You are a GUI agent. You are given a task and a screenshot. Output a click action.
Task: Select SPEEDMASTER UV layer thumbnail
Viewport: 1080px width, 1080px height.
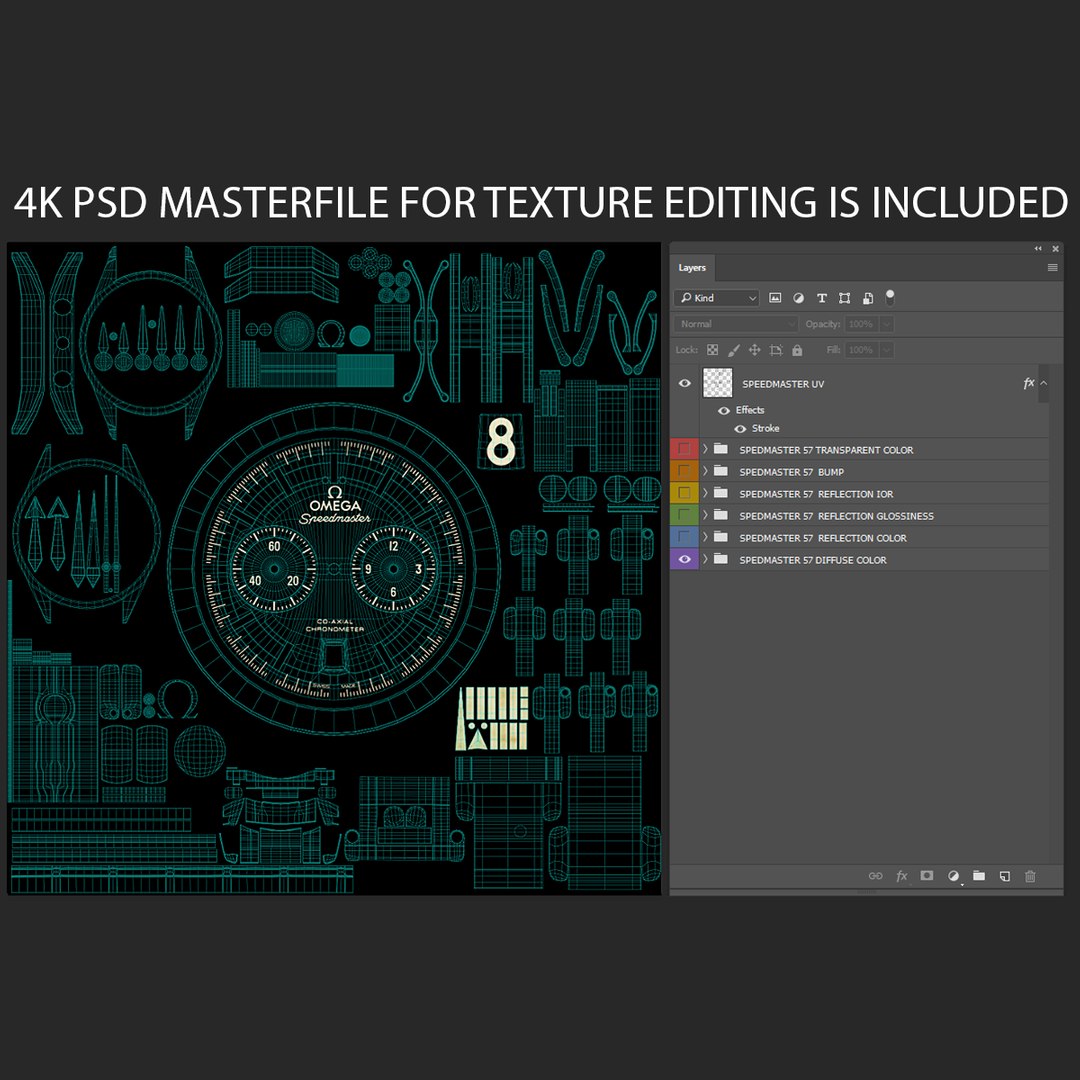(x=718, y=383)
